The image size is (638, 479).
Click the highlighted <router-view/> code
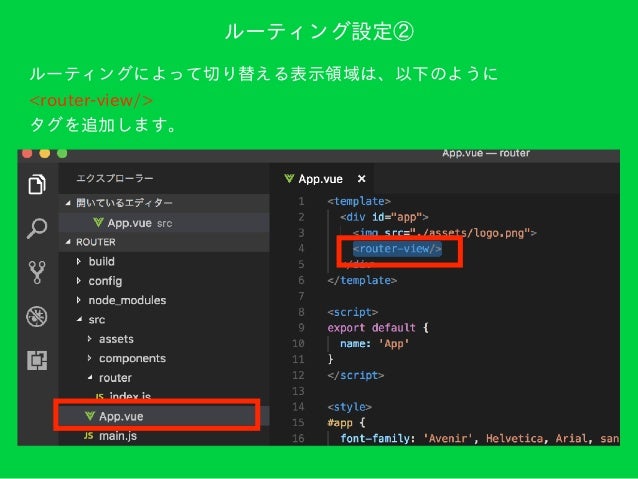[x=397, y=249]
